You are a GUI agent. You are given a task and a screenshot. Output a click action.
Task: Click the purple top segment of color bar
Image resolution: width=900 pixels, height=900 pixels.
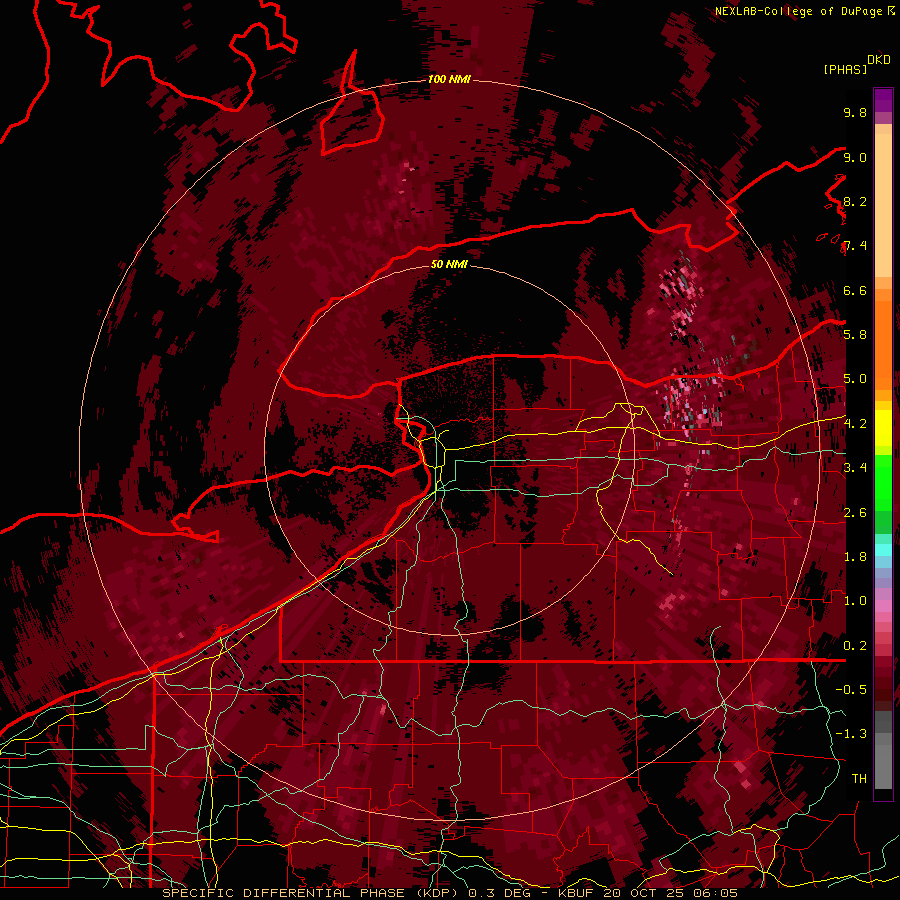(883, 100)
